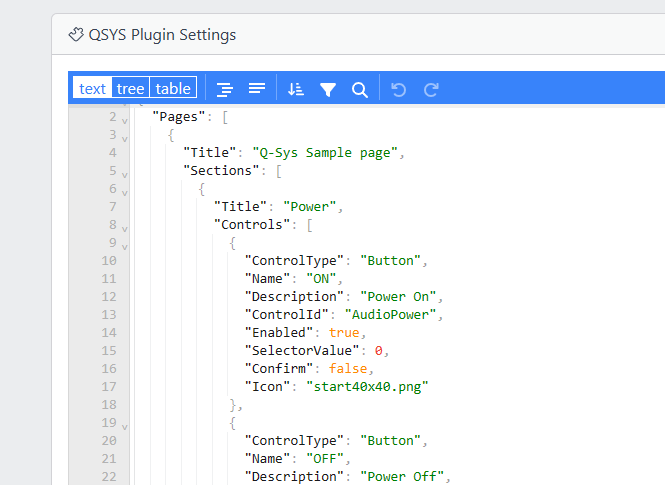Click the "Confirm" false value
Viewport: 665px width, 485px height.
[350, 368]
